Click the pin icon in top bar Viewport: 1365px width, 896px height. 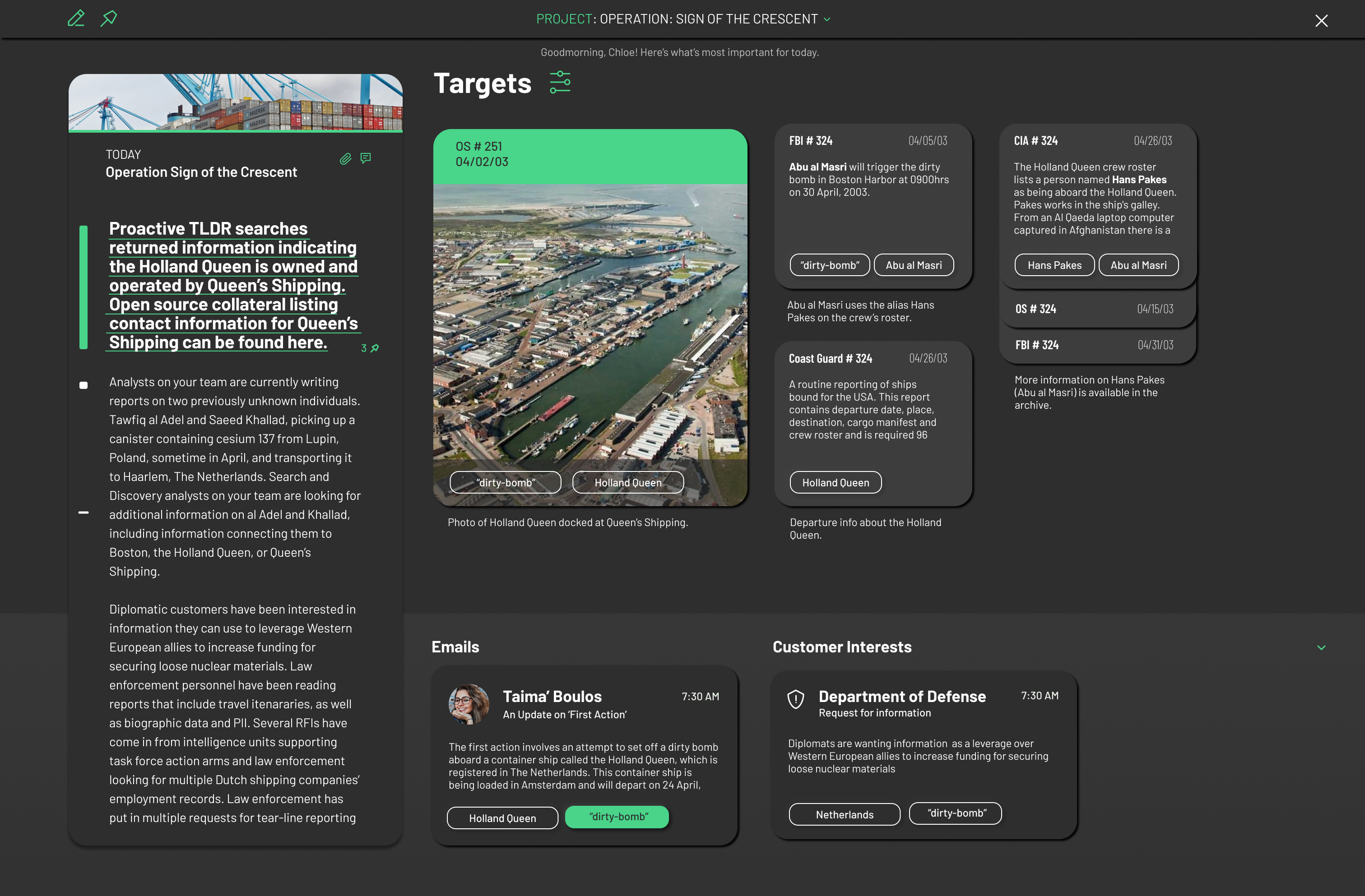109,18
